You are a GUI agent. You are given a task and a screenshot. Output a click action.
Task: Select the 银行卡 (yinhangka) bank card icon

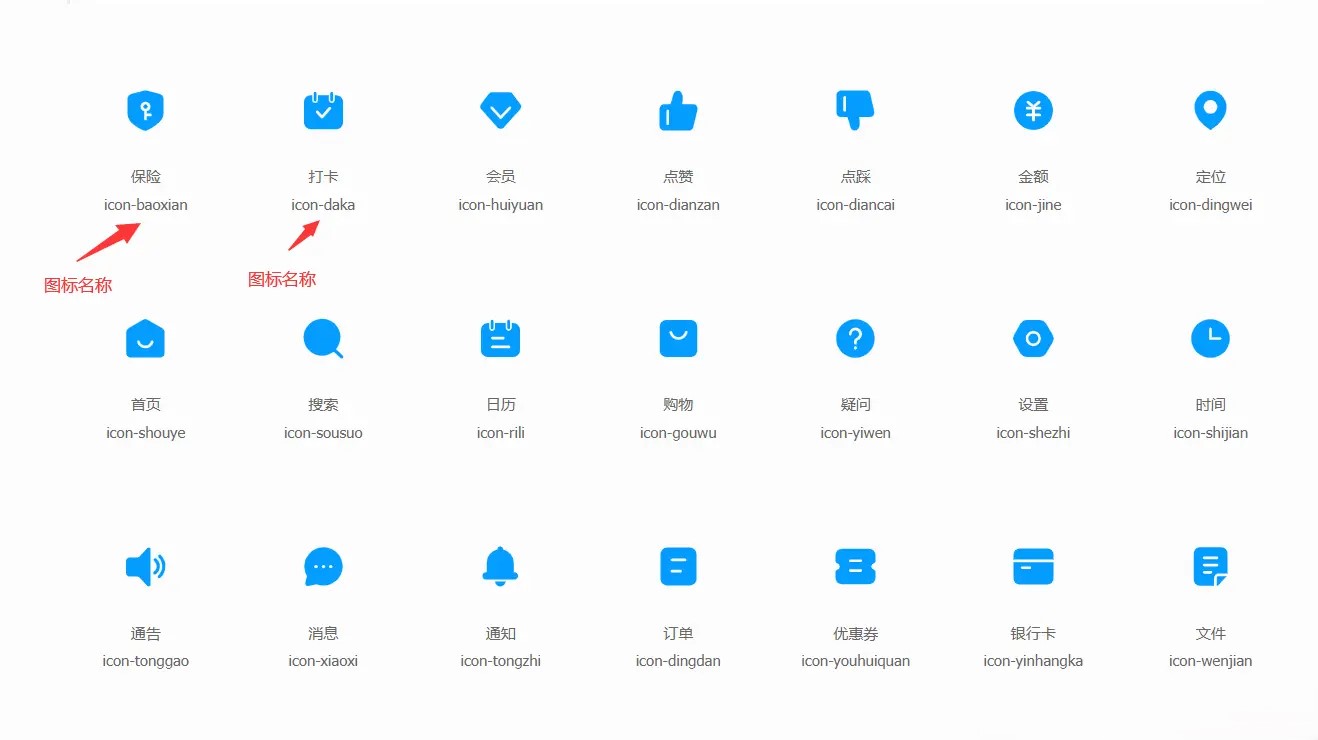1033,566
